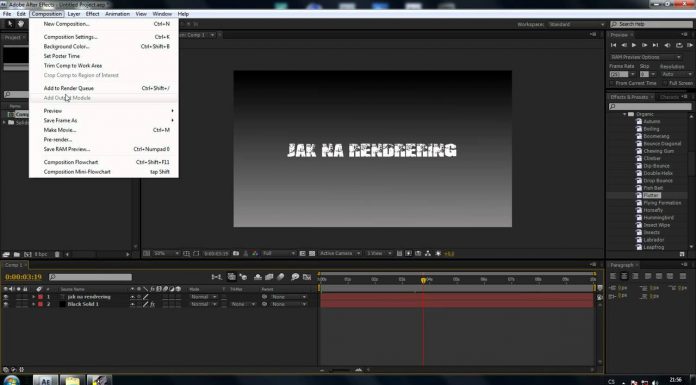Image resolution: width=696 pixels, height=385 pixels.
Task: Enable From Current Time checkbox
Action: 612,83
